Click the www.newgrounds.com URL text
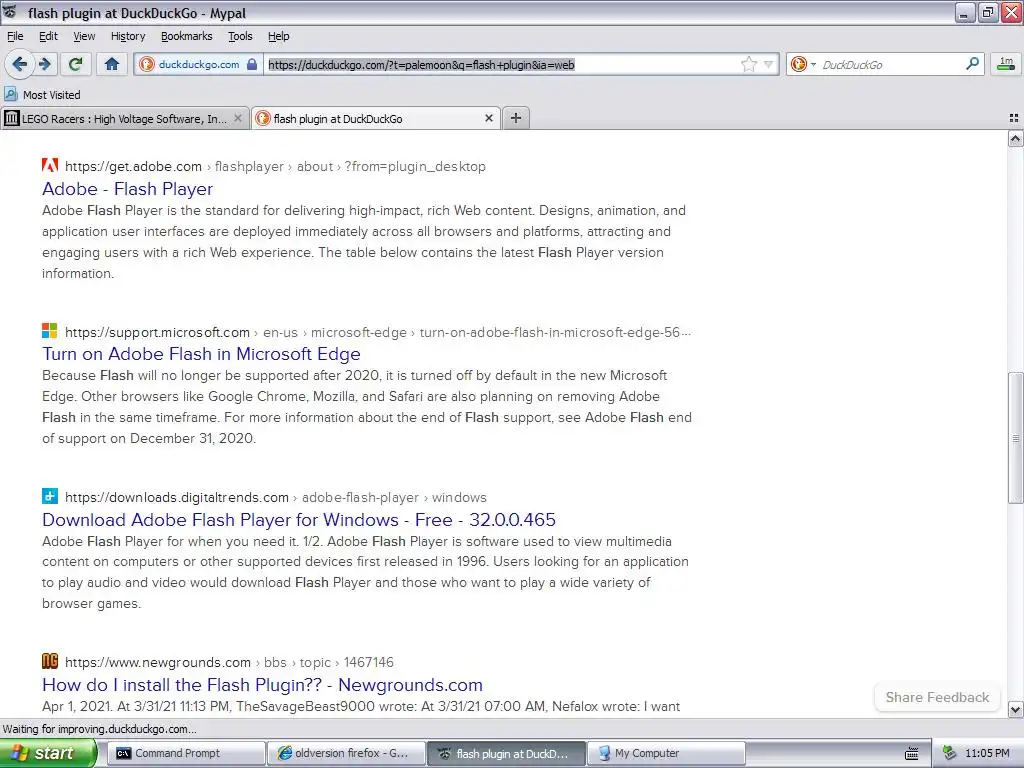1024x768 pixels. coord(158,663)
